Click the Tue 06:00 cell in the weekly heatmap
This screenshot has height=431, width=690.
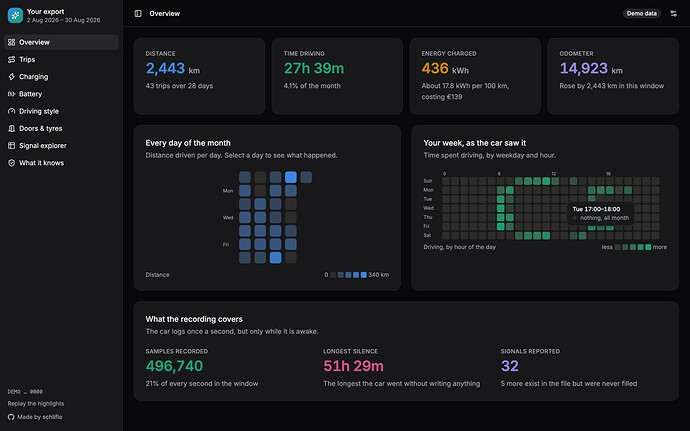(x=500, y=199)
